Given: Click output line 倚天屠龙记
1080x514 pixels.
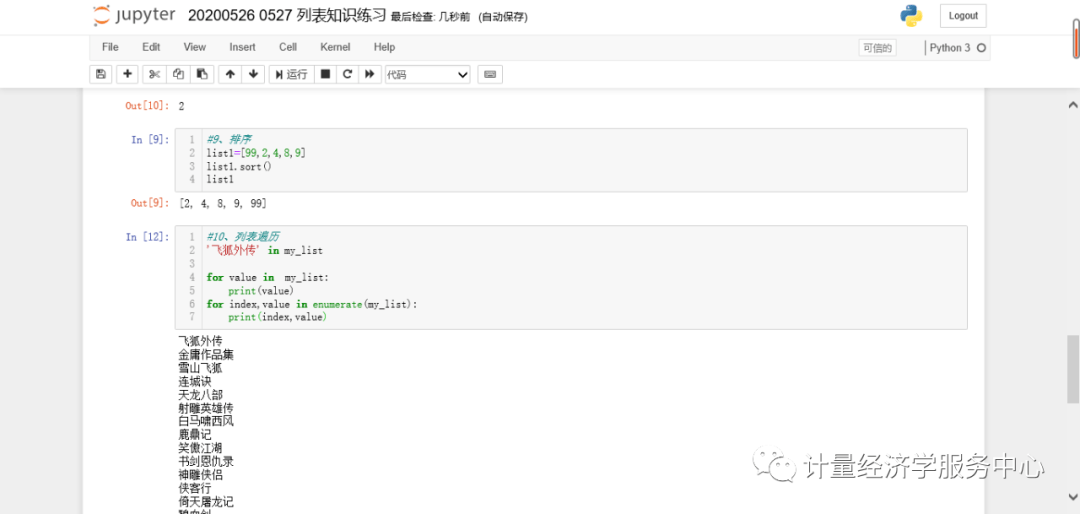Looking at the screenshot, I should [x=206, y=501].
